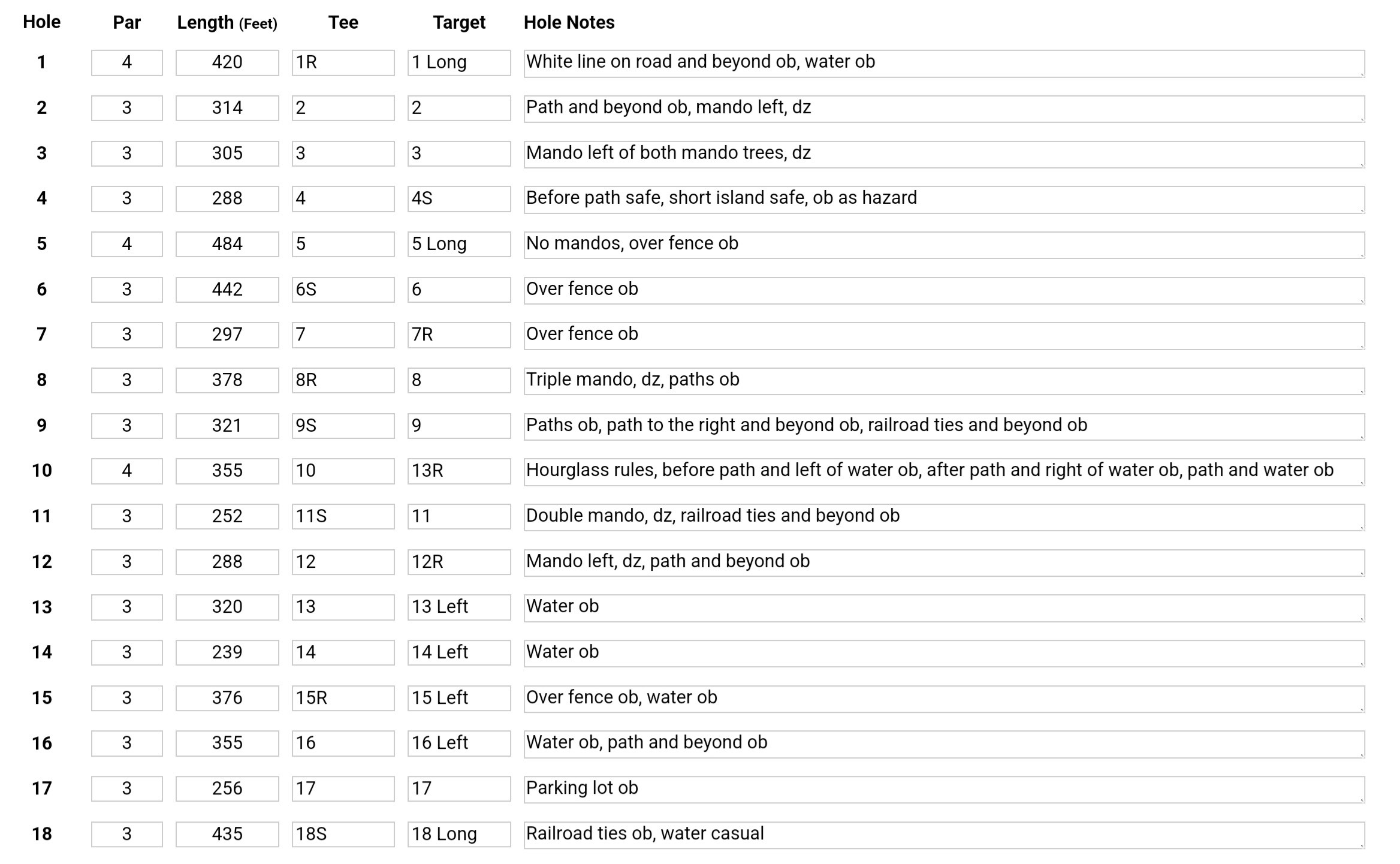Edit the Tee field containing 15R
The height and width of the screenshot is (864, 1400).
pos(343,698)
